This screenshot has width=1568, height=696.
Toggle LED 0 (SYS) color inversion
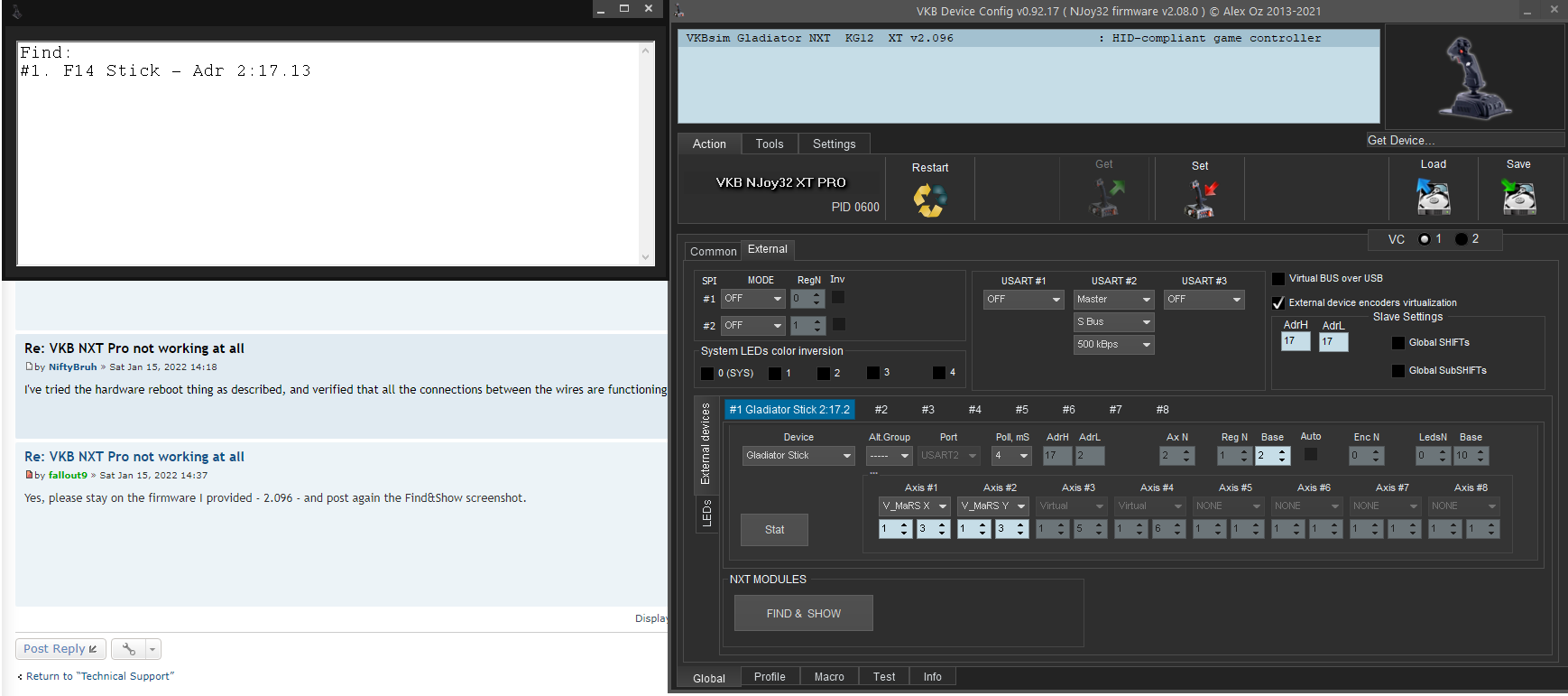pos(707,373)
